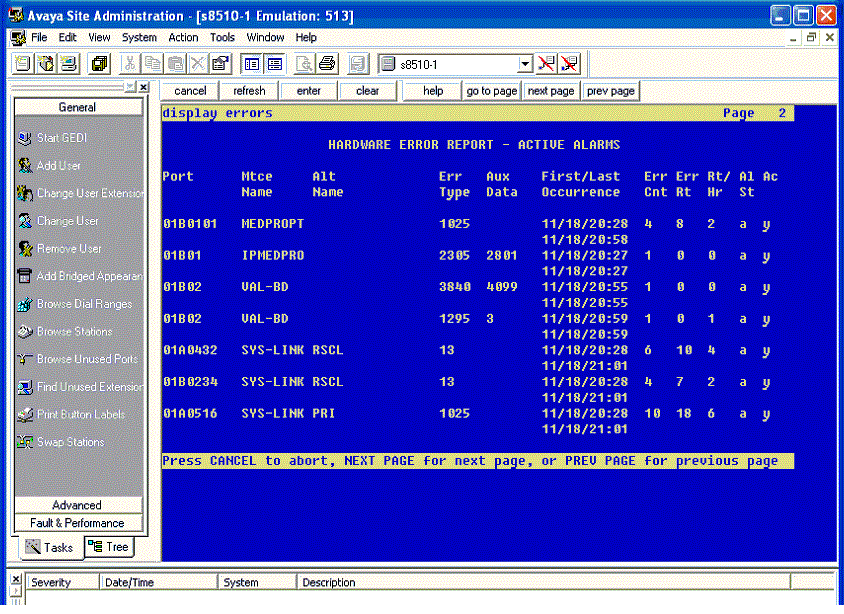Viewport: 844px width, 614px height.
Task: Click the Description column header
Action: (544, 582)
